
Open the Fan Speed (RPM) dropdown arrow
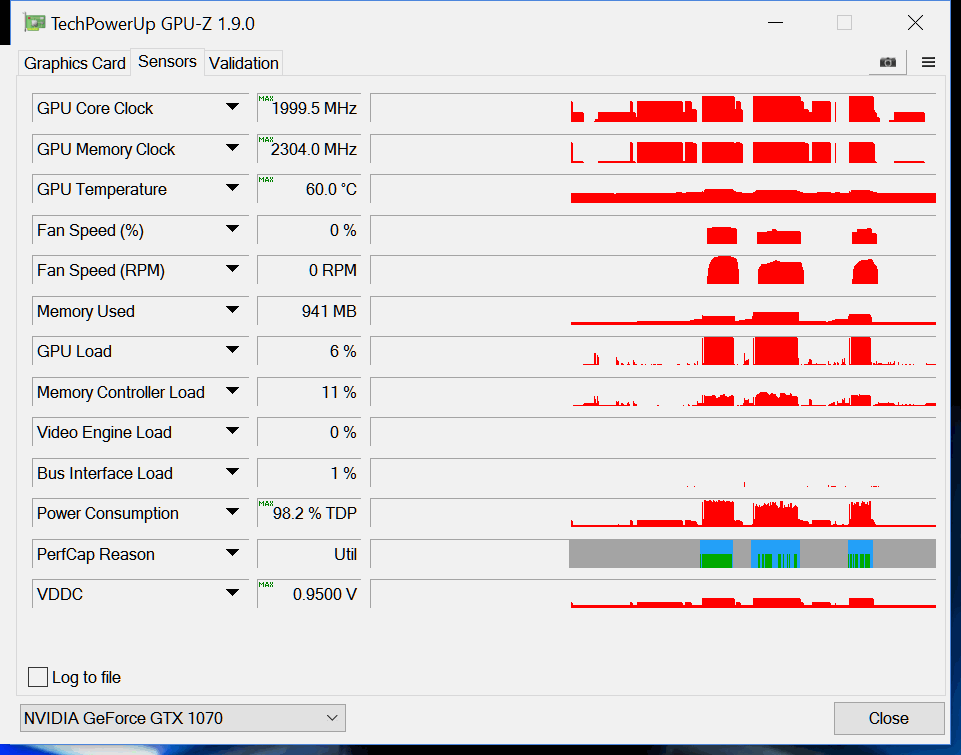[232, 270]
